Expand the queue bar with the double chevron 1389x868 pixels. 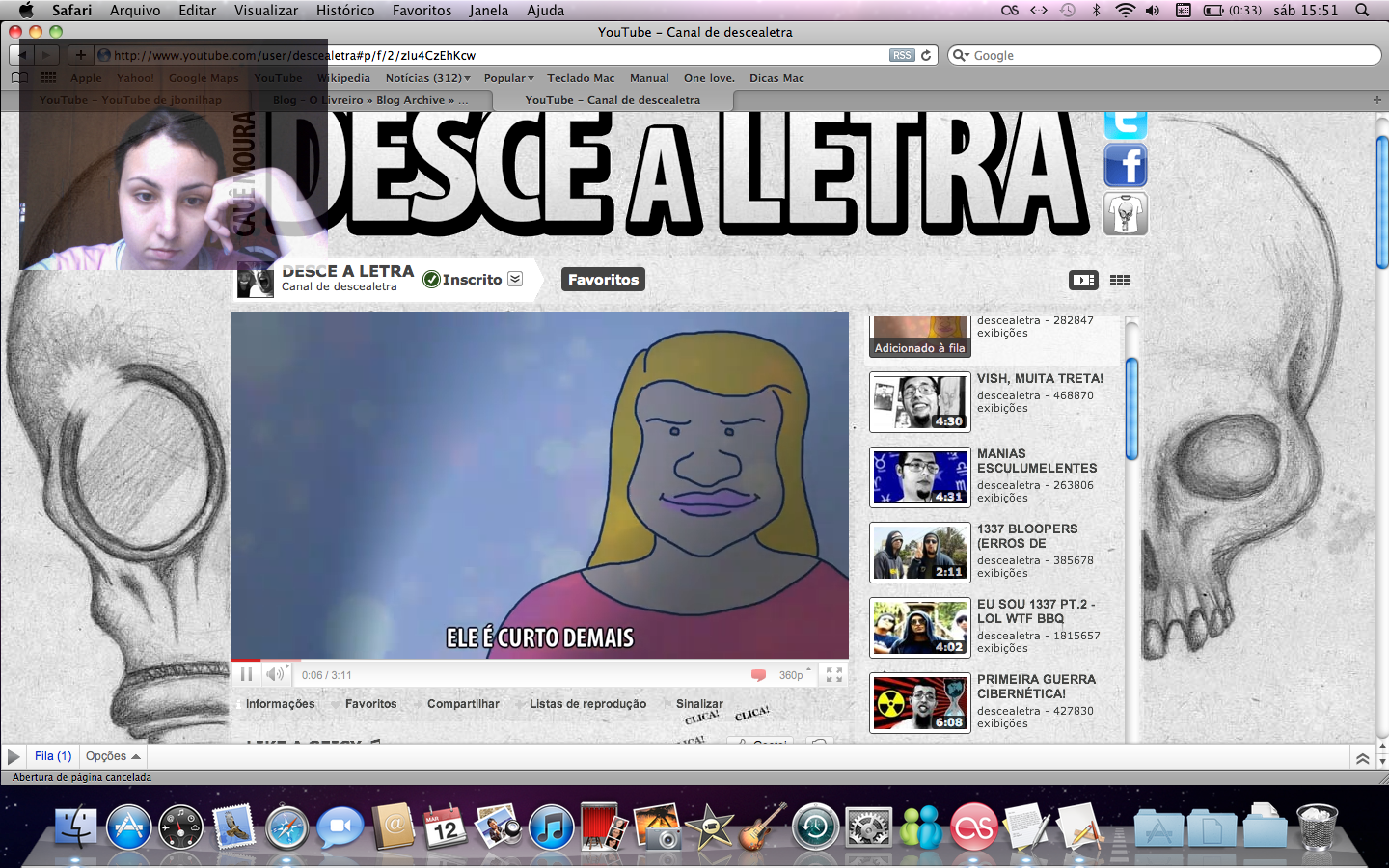[1362, 758]
